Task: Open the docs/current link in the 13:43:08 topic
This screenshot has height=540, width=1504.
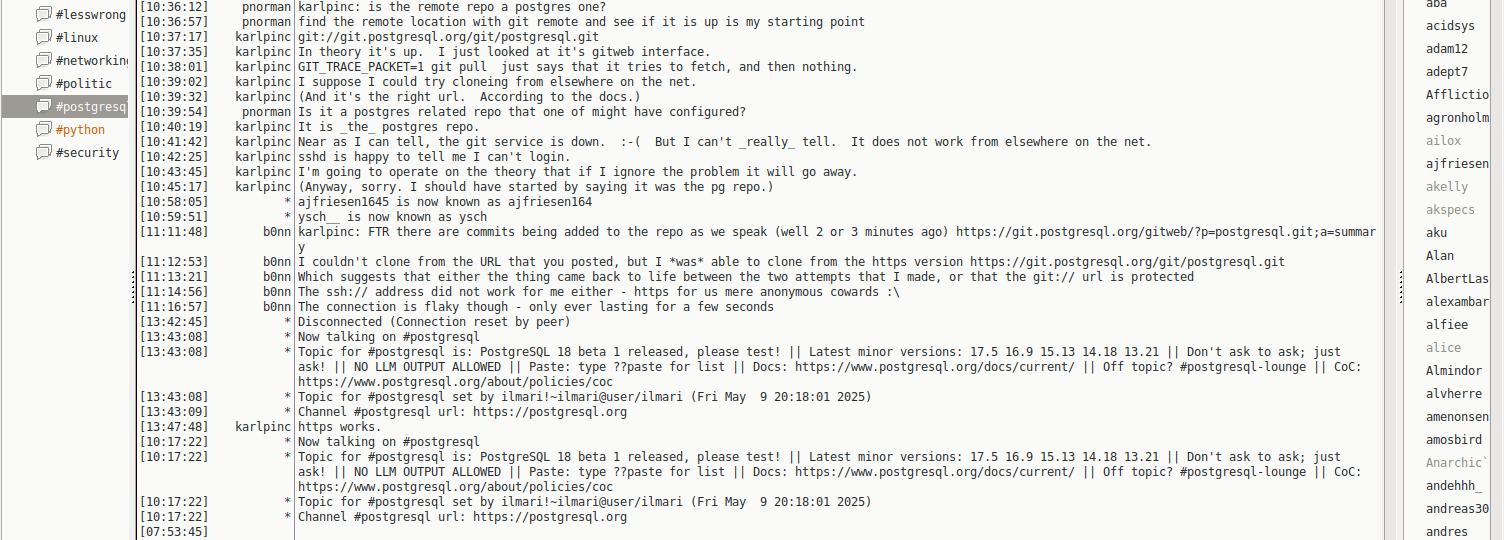Action: [934, 367]
